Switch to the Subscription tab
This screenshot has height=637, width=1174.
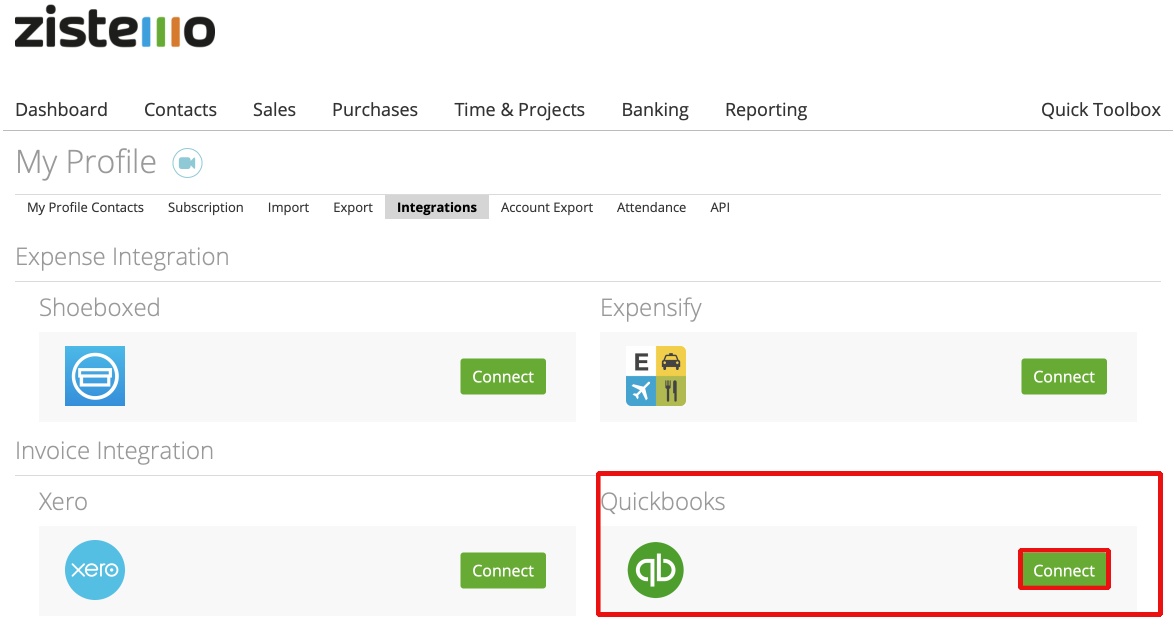coord(206,207)
